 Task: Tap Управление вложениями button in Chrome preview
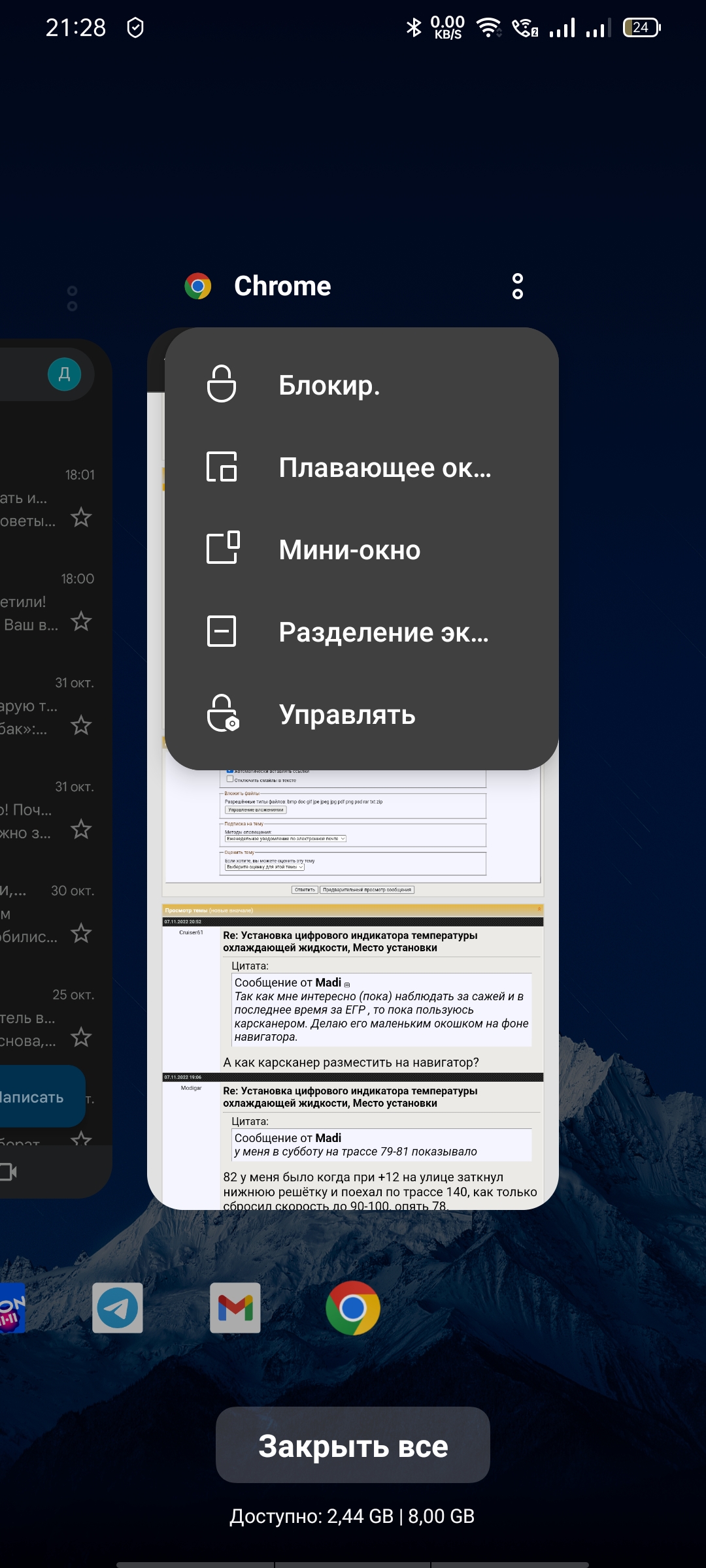[256, 810]
